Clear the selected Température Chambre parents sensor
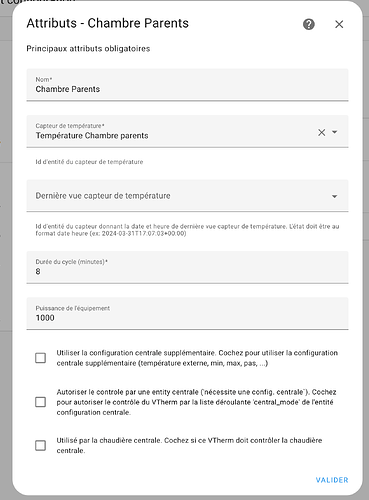 321,132
